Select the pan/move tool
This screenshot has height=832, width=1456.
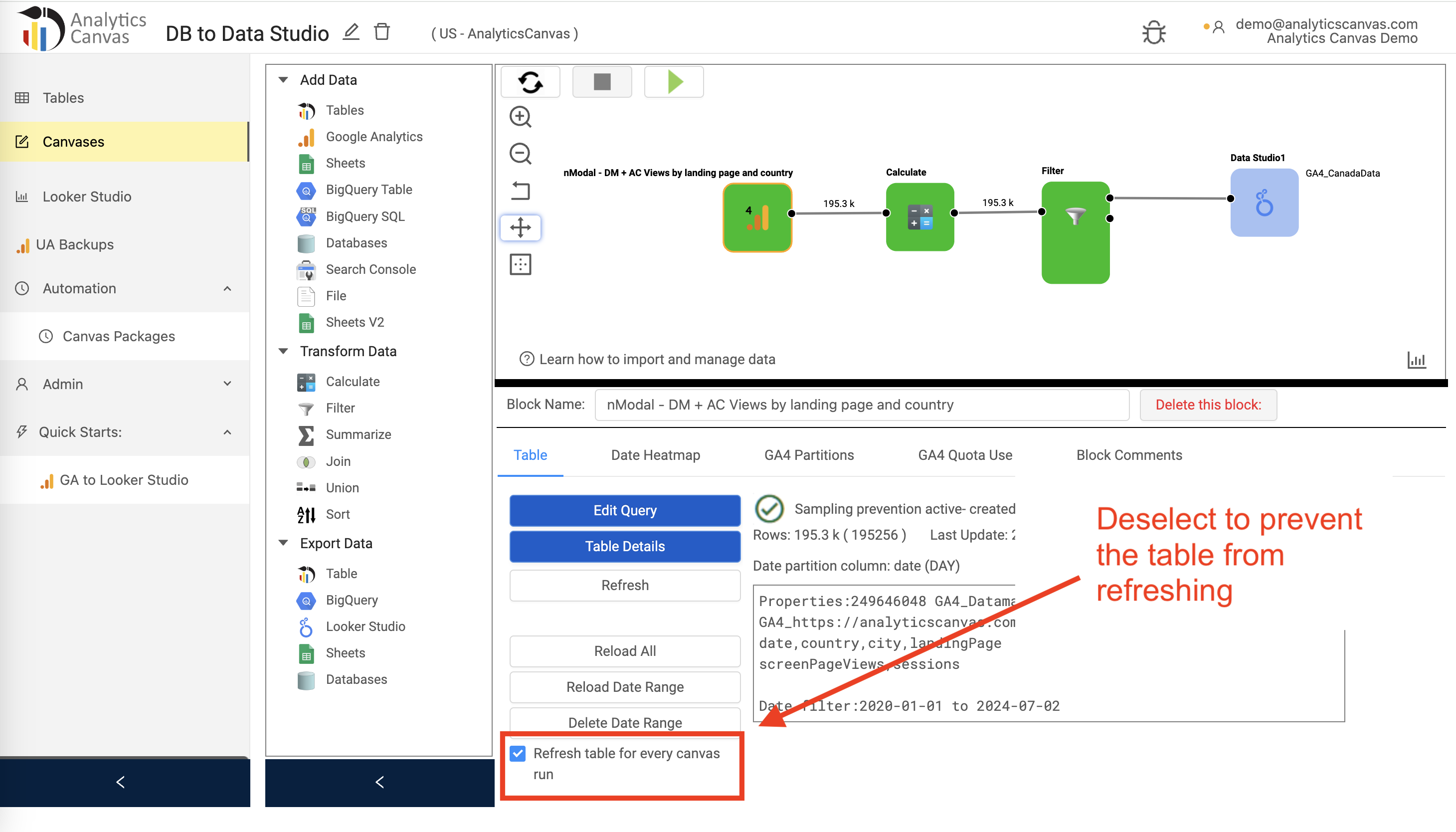point(521,227)
